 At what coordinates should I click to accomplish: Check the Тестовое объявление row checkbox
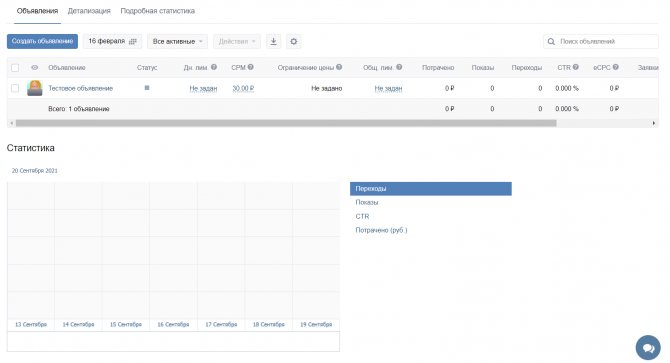[15, 88]
